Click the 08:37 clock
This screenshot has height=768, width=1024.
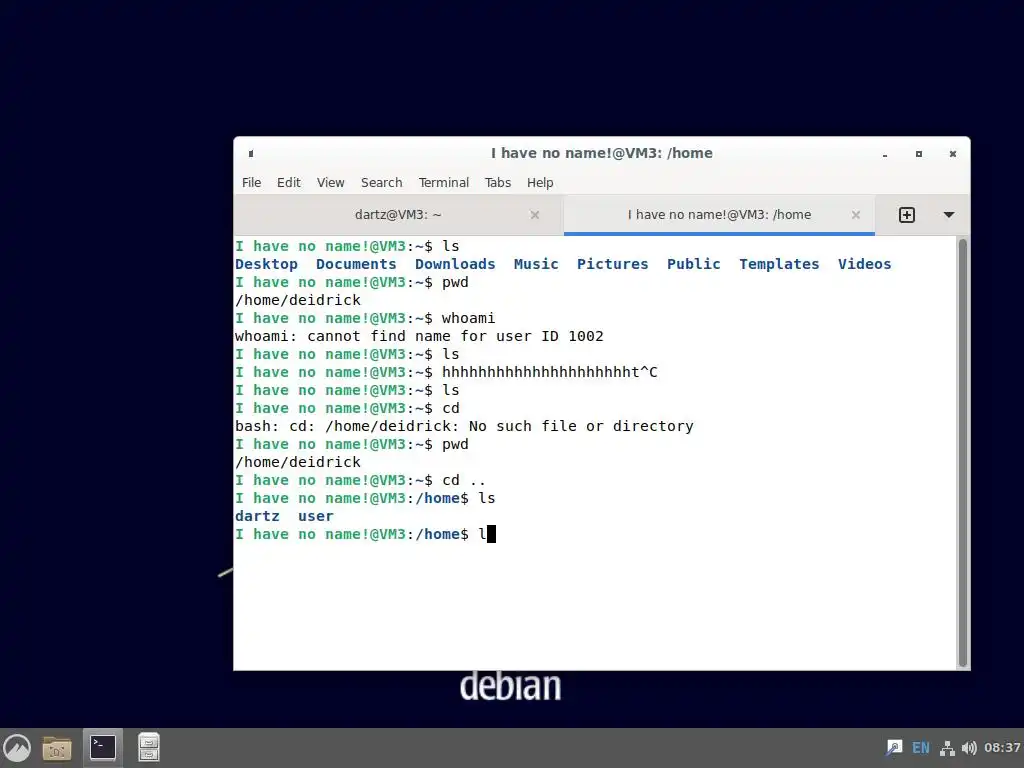click(1002, 748)
